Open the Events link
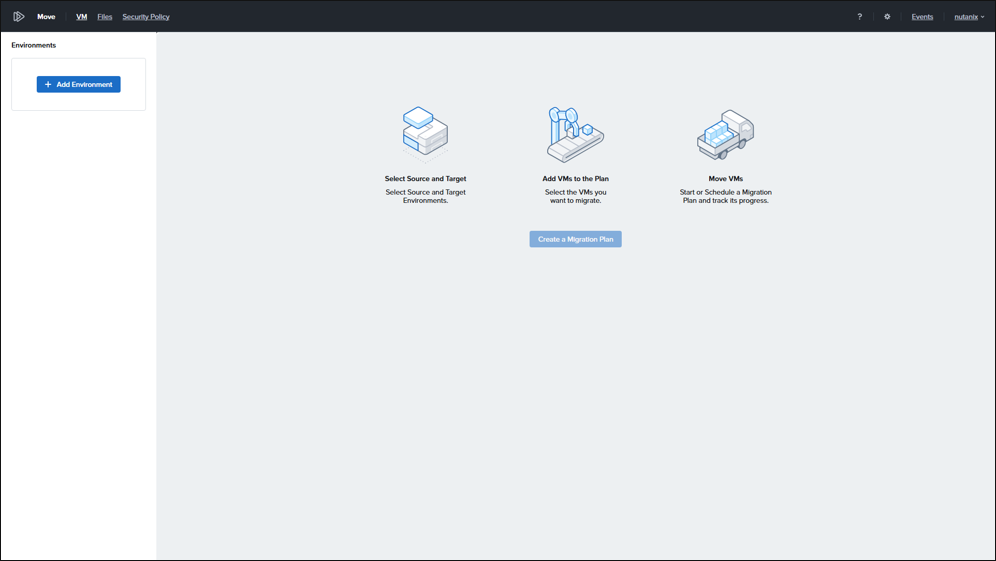 point(922,17)
